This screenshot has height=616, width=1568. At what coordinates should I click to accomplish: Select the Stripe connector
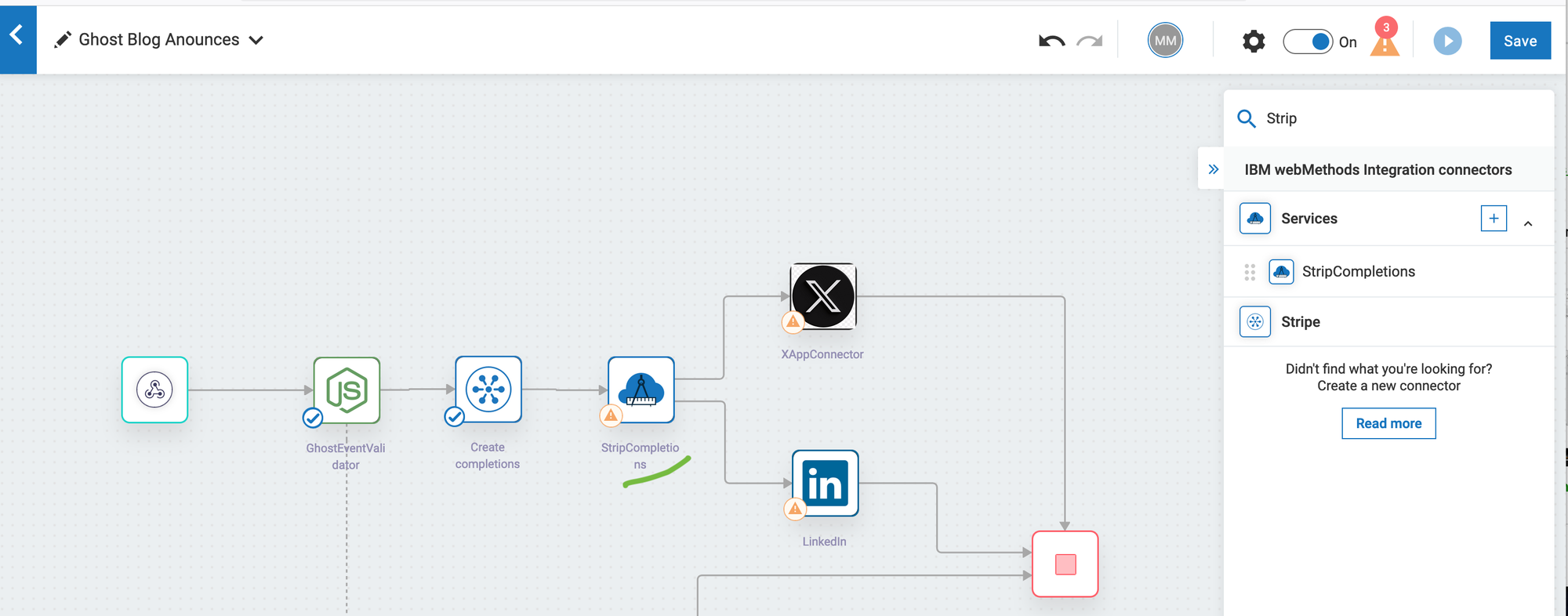(1300, 322)
